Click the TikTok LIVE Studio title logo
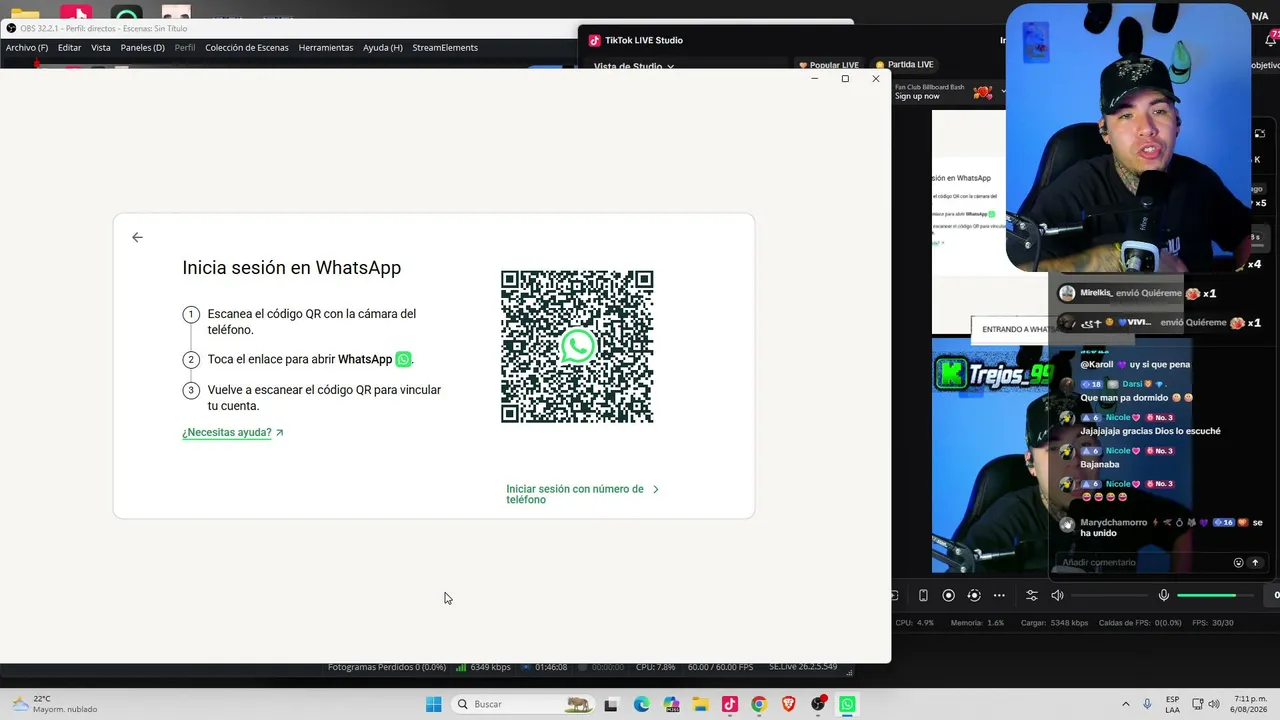 coord(594,40)
